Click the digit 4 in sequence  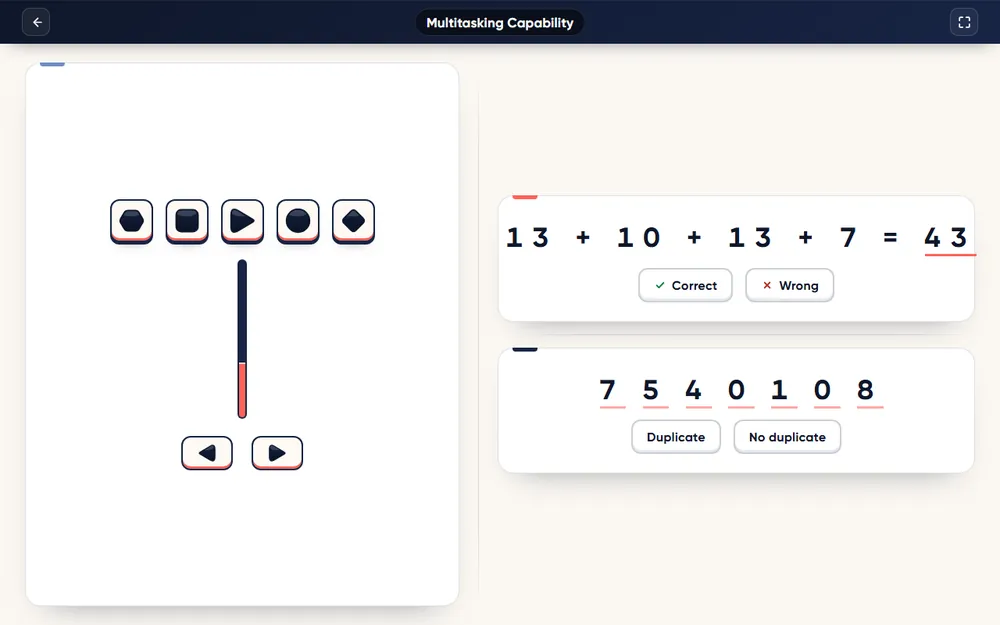[x=693, y=390]
